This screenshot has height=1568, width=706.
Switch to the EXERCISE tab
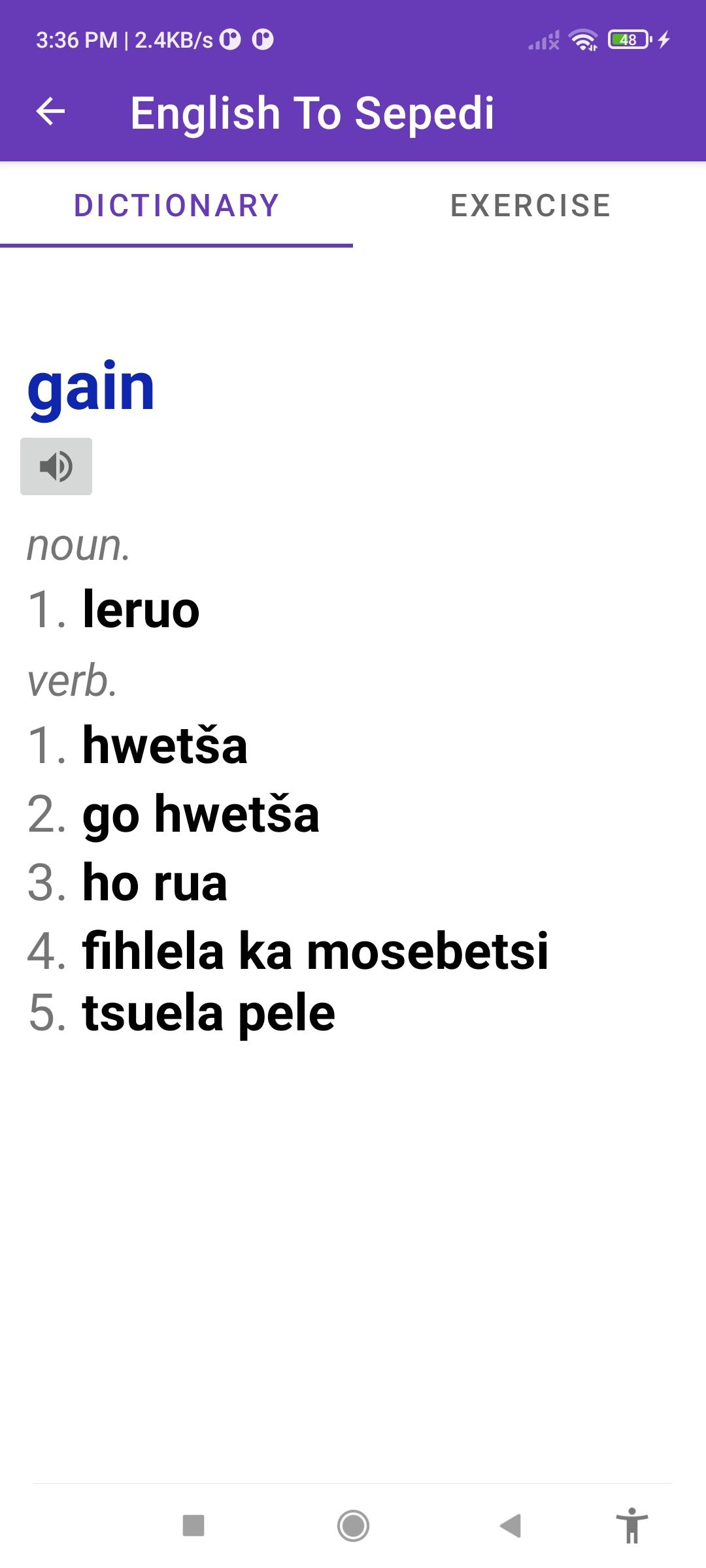point(529,206)
